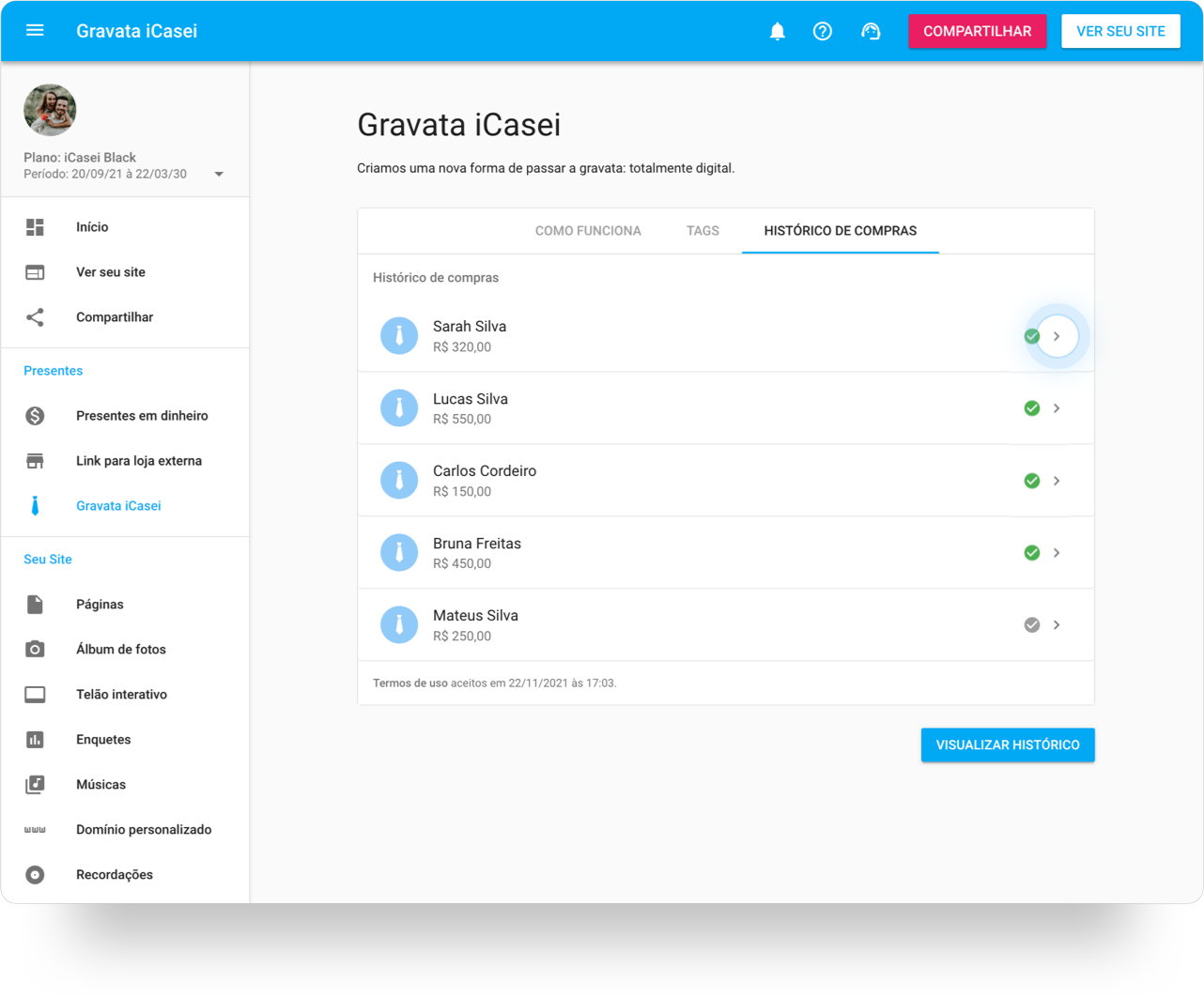Click the help question mark icon
The height and width of the screenshot is (998, 1204).
[823, 31]
